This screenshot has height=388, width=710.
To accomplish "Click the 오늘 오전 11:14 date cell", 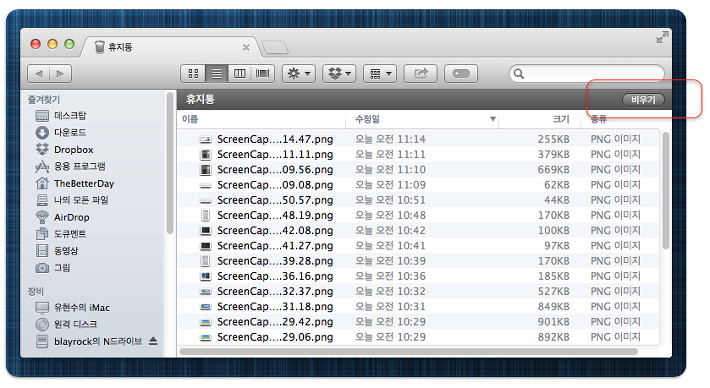I will click(390, 139).
